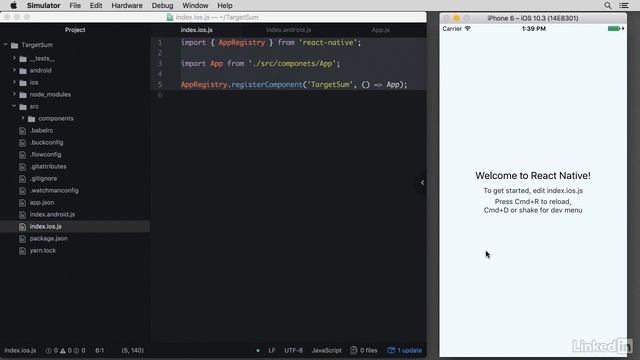Select the TargetSum folder icon

tap(15, 45)
